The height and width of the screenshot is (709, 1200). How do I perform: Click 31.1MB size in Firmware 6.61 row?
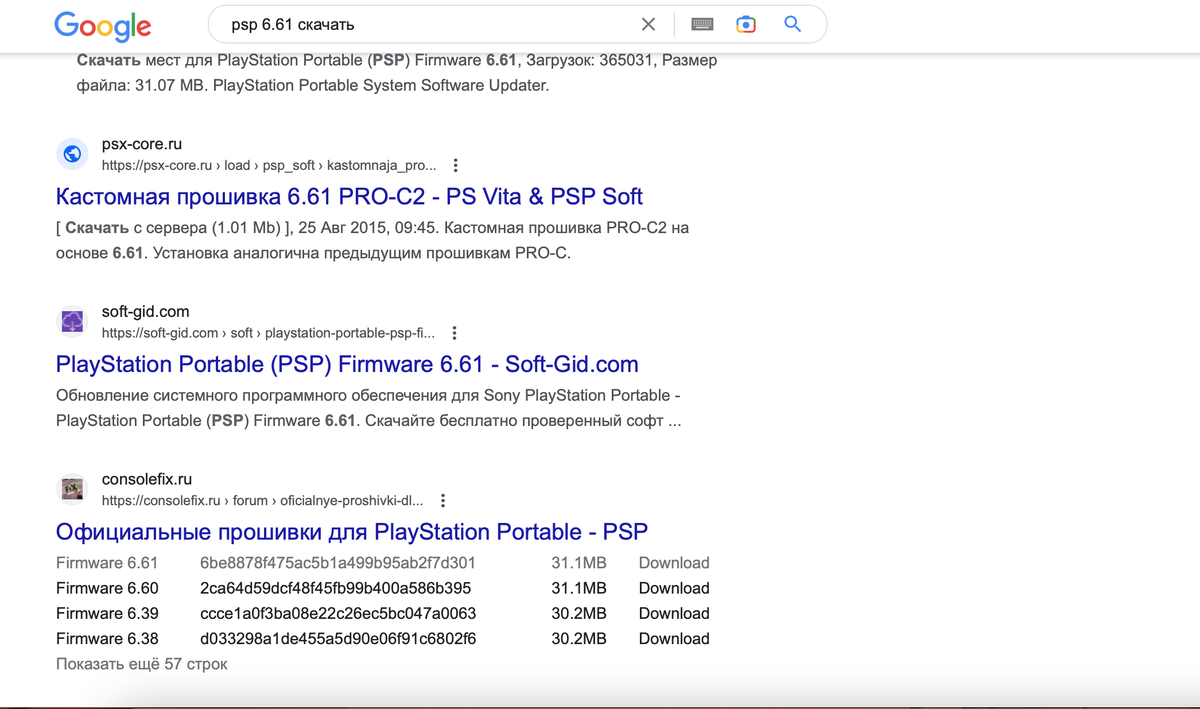pyautogui.click(x=579, y=563)
